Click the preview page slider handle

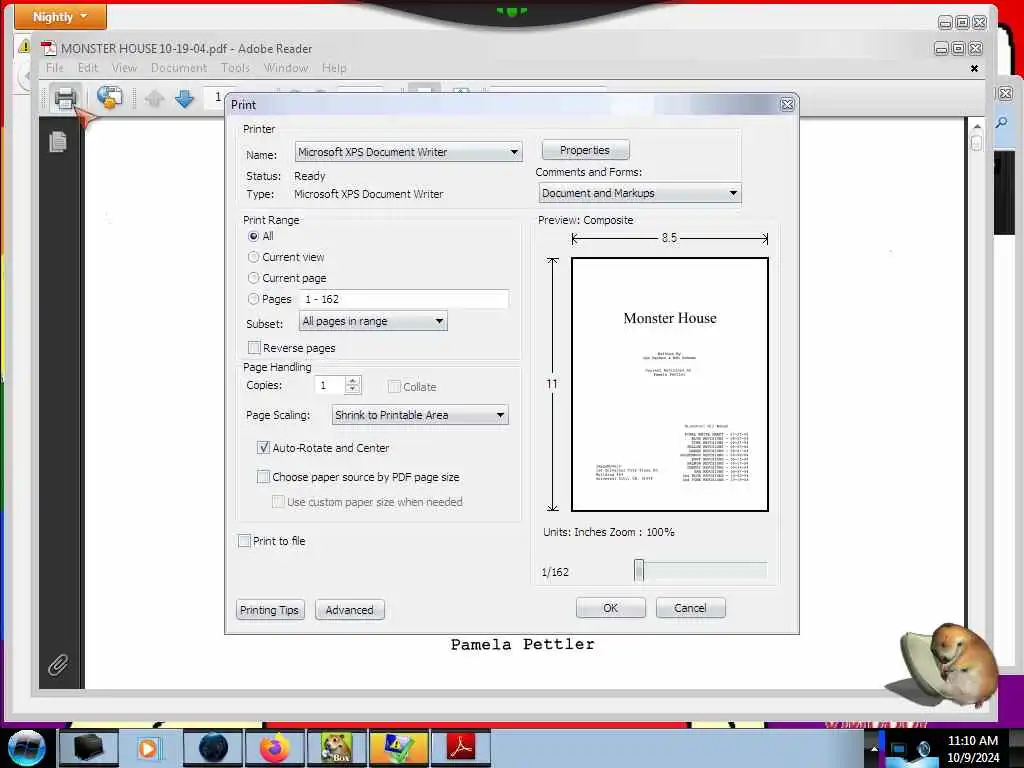click(x=639, y=570)
